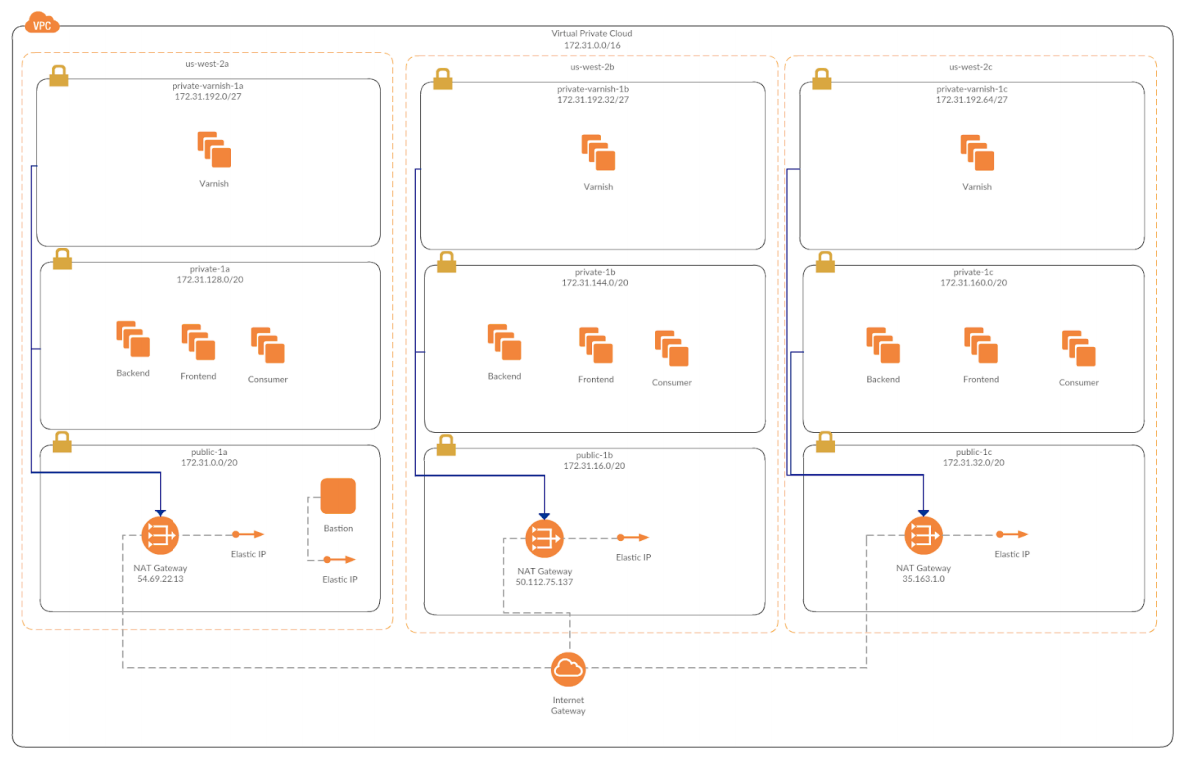Select the Bastion host icon
Image resolution: width=1185 pixels, height=758 pixels.
pos(337,494)
